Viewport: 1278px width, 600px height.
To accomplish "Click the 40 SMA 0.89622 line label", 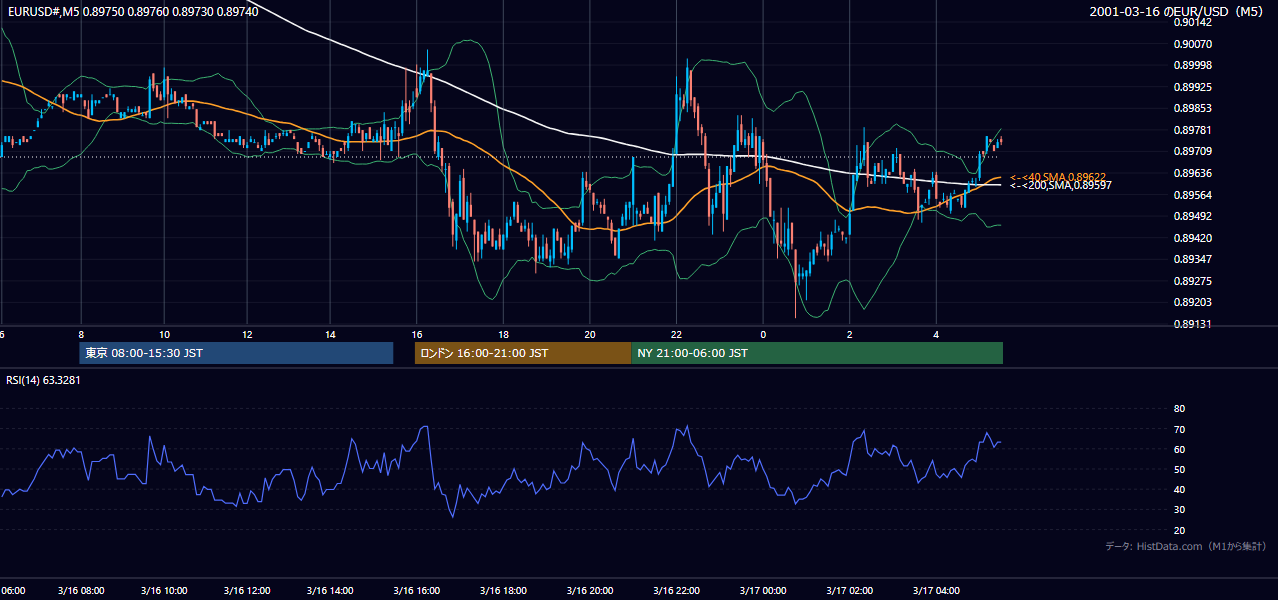I will coord(1057,177).
